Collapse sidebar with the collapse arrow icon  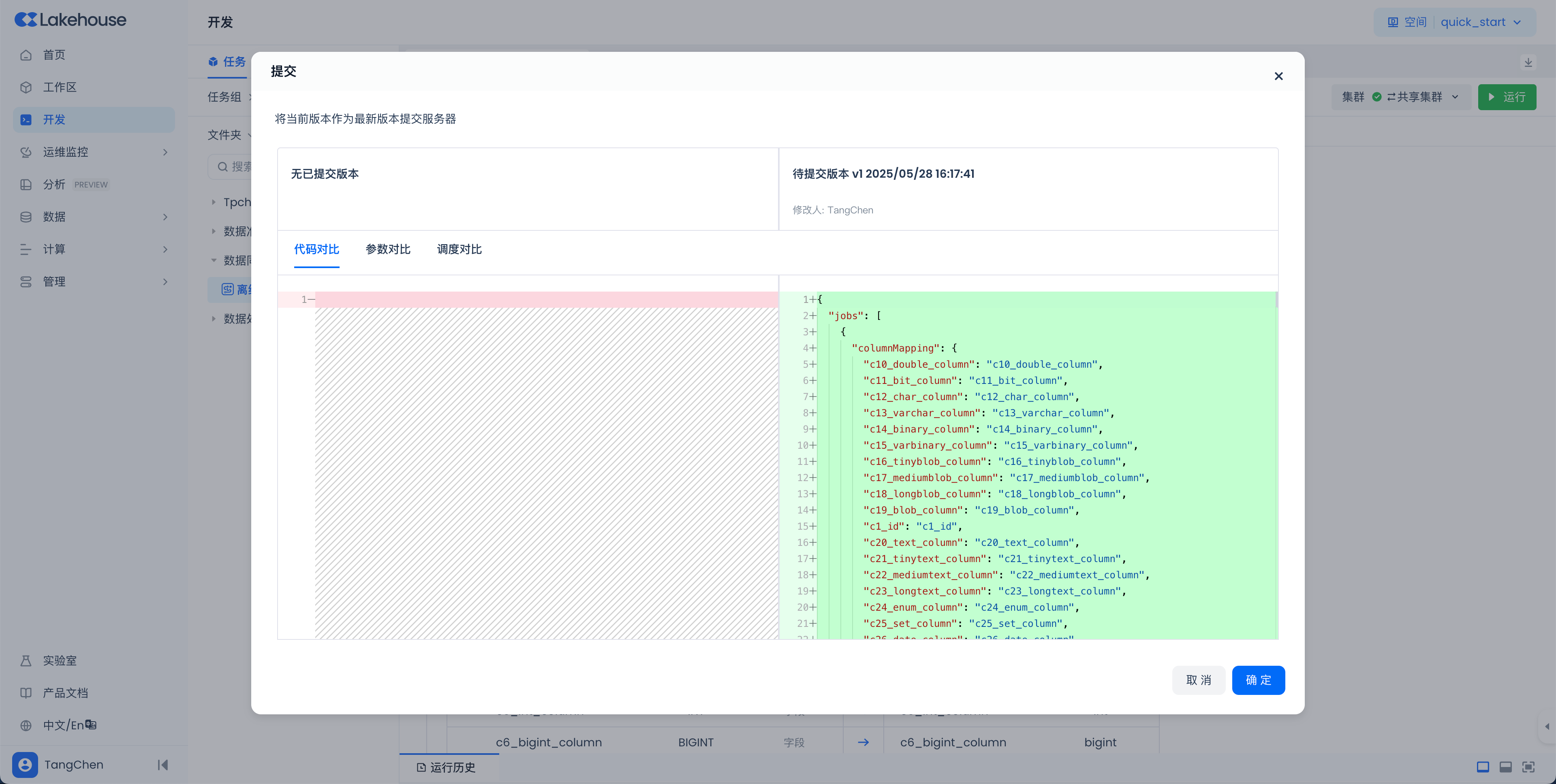162,765
